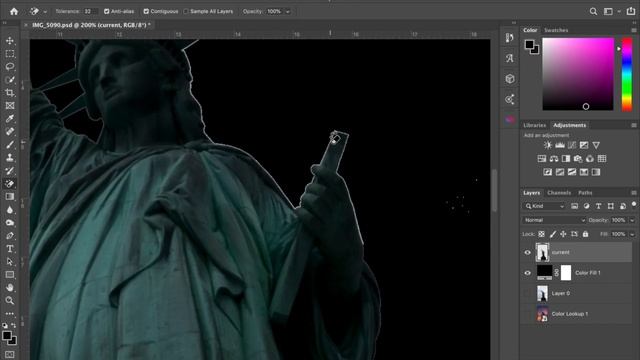Select the Path Selection tool

click(10, 262)
